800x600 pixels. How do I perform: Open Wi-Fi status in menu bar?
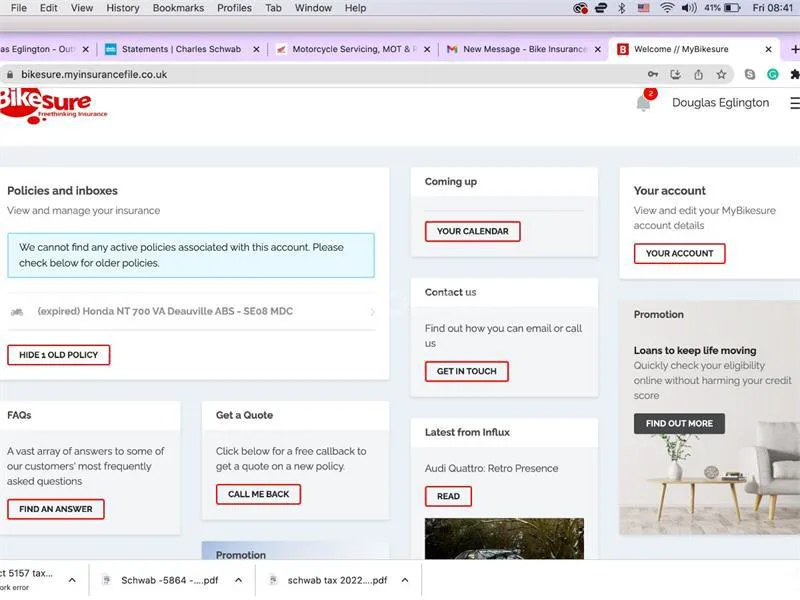coord(666,8)
